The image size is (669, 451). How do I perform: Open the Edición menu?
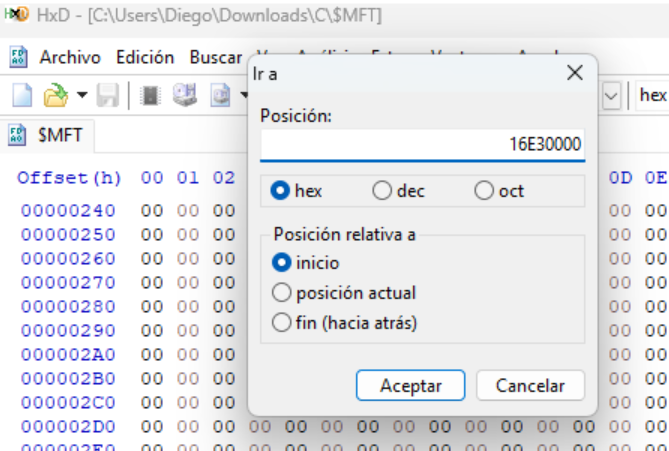[x=145, y=57]
